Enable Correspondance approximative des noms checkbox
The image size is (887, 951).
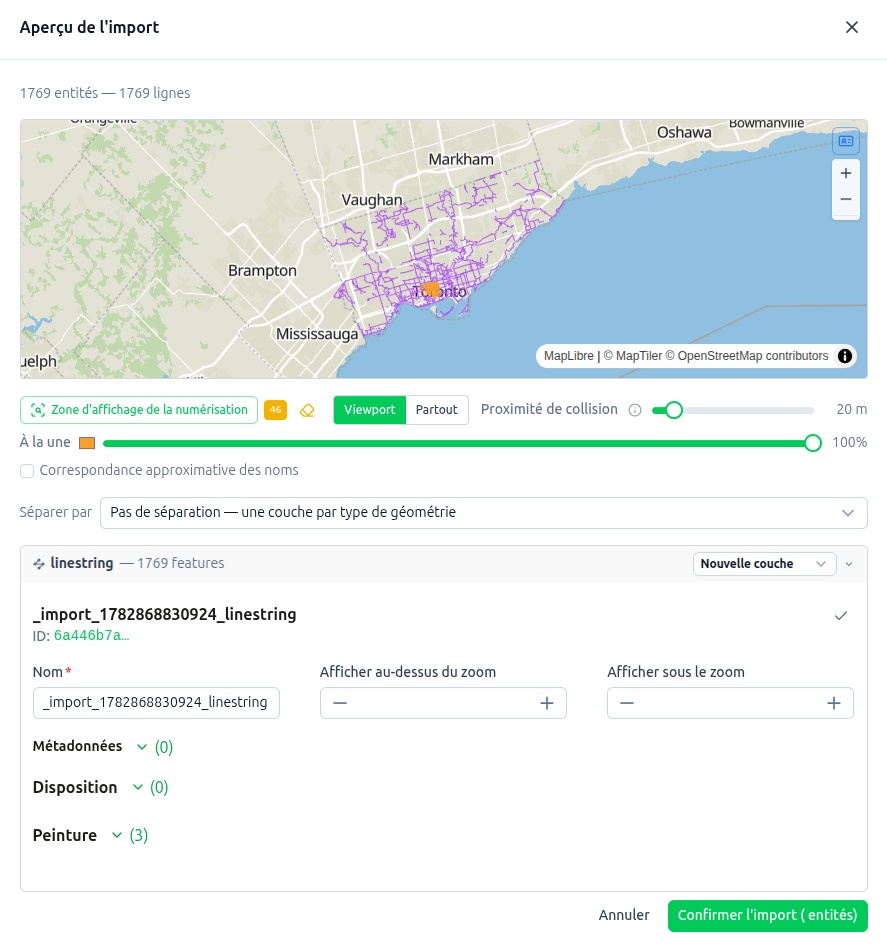[x=27, y=471]
